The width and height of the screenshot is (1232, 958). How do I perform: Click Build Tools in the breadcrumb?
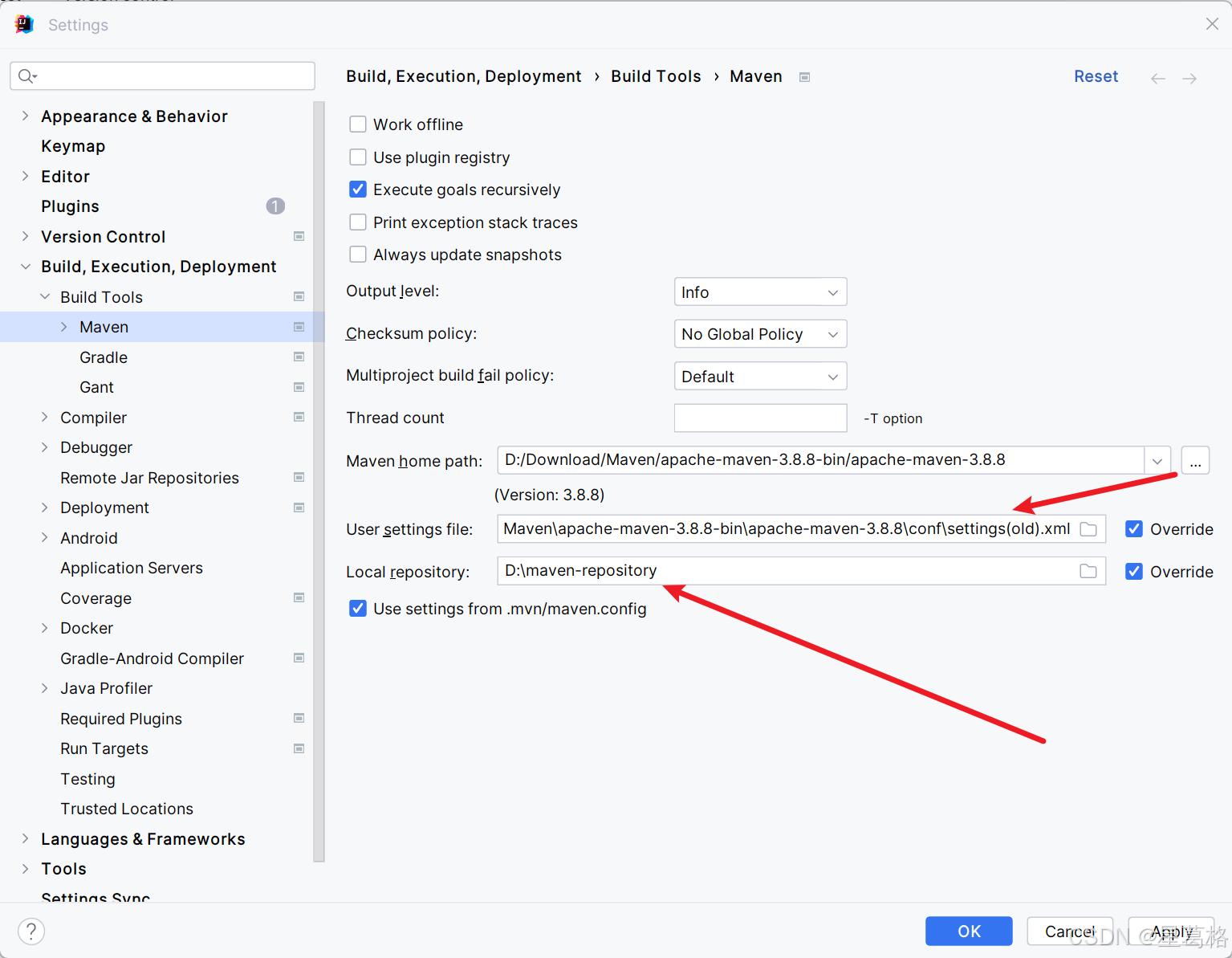pos(656,76)
